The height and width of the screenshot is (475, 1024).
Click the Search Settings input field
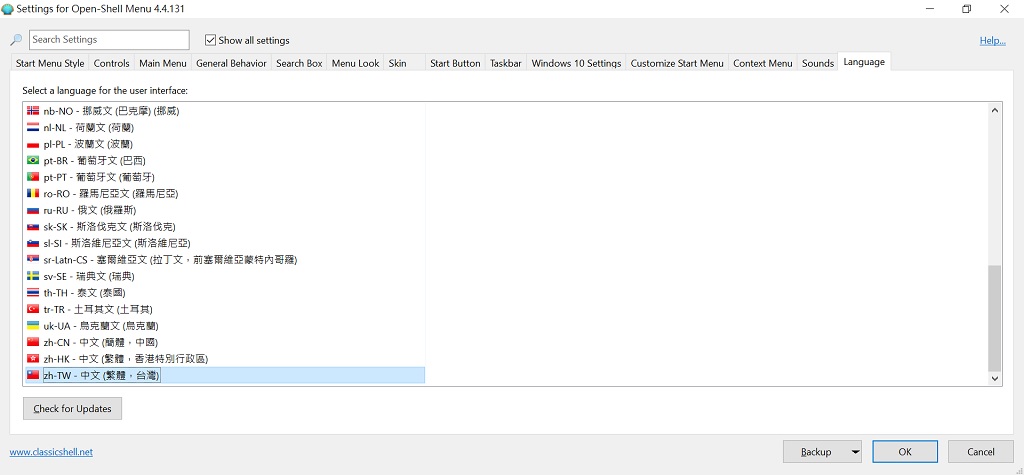click(109, 40)
